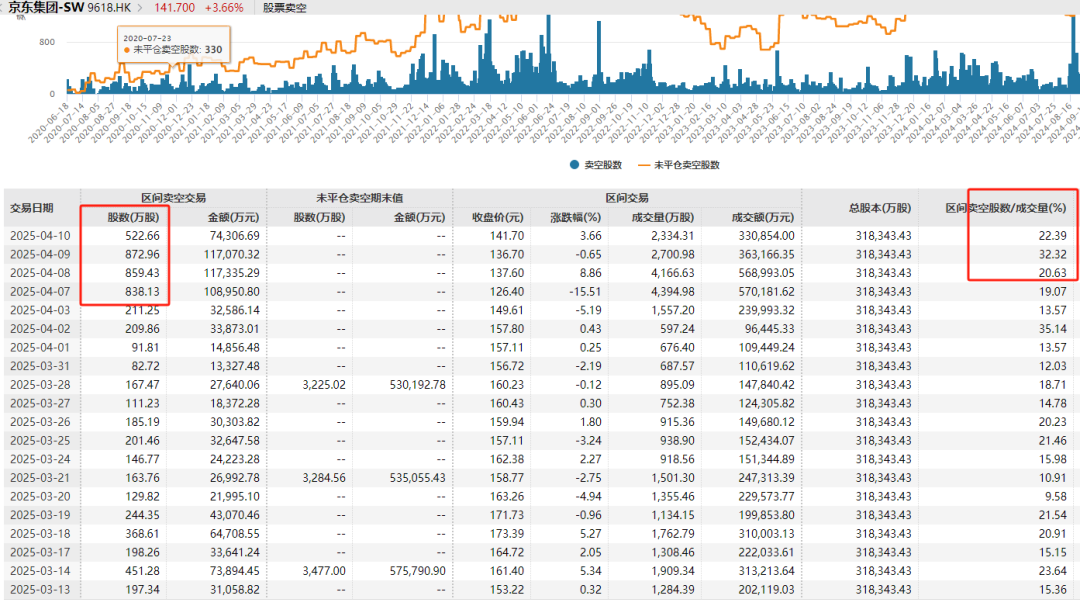Sort by the 涨跌幅(%) column header
The image size is (1080, 606).
click(x=576, y=218)
